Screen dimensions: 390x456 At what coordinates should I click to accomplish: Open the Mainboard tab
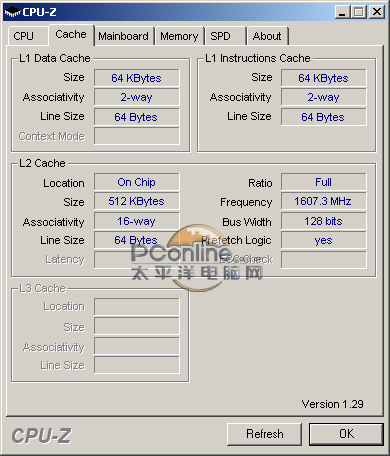point(124,36)
